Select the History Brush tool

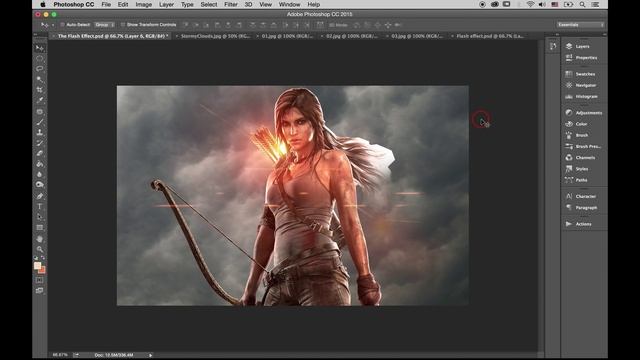point(40,143)
